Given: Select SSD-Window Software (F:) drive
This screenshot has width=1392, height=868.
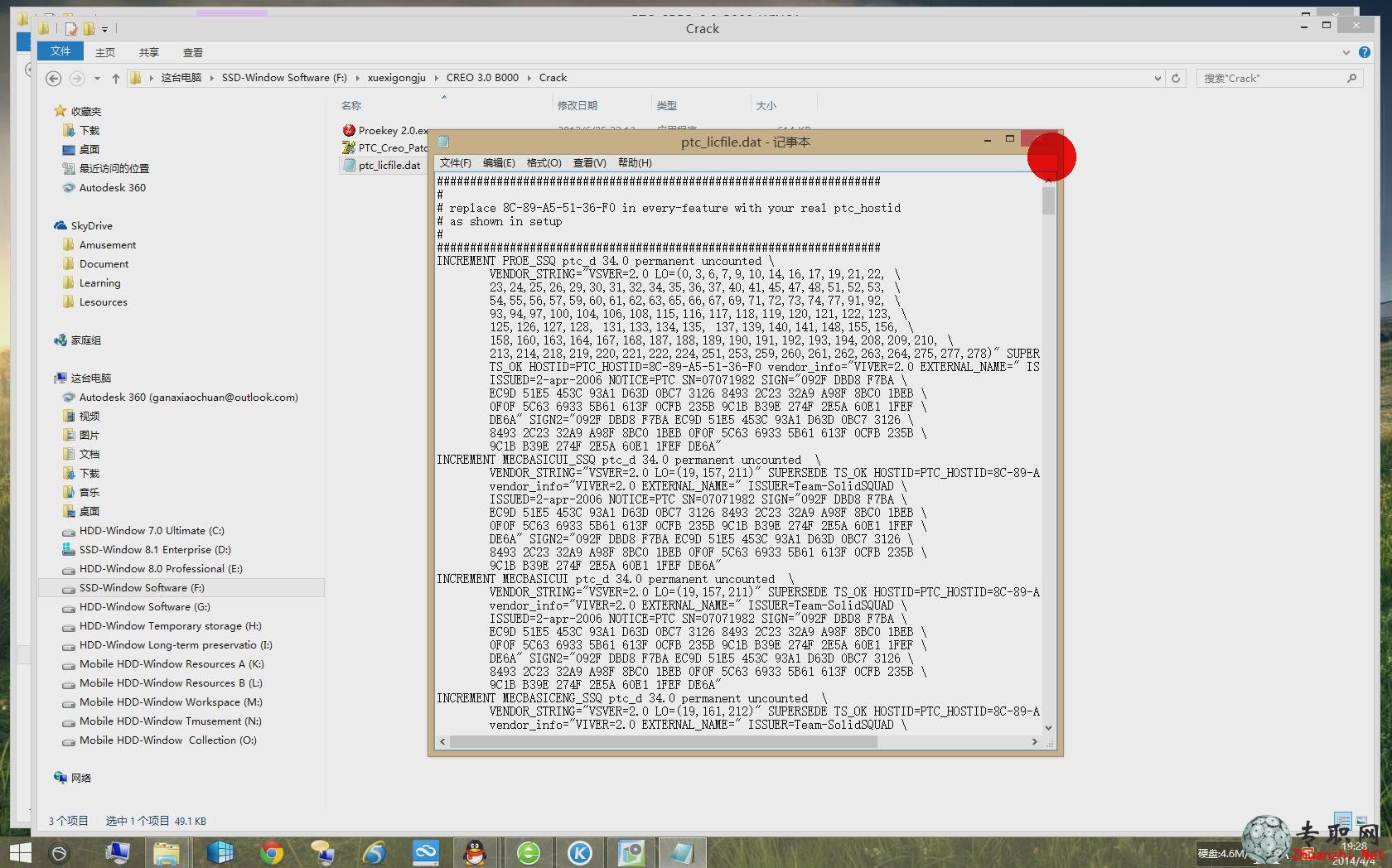Looking at the screenshot, I should pos(181,587).
